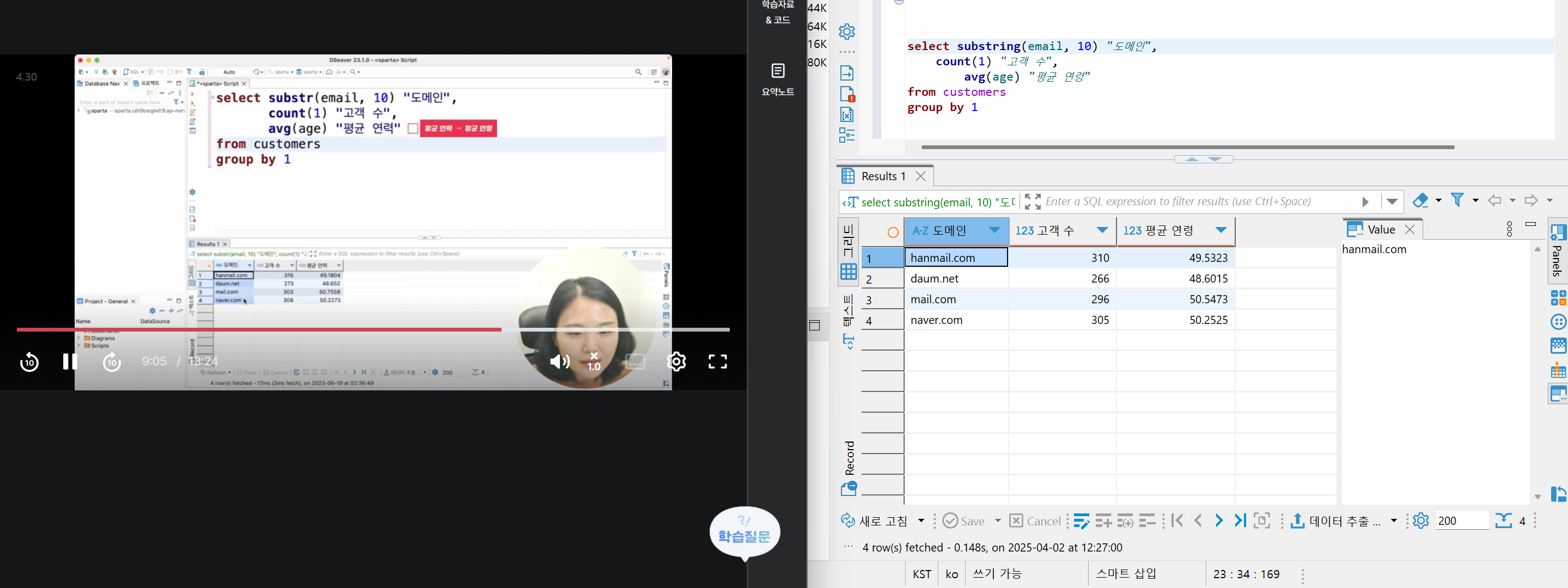Rewind the lecture video 10 seconds
Screen dimensions: 1568x588
point(29,362)
